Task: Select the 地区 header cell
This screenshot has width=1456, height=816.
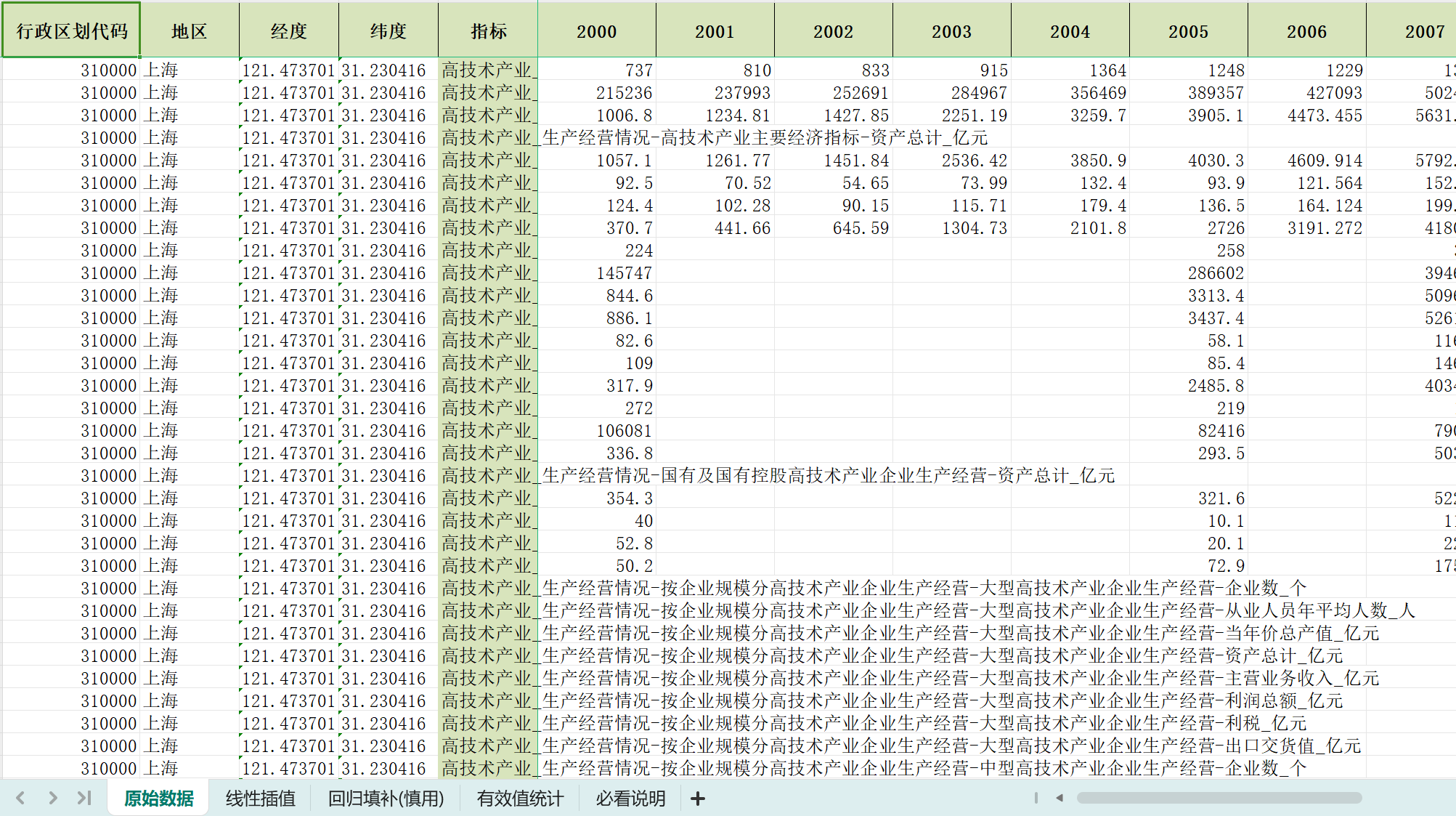Action: coord(189,31)
